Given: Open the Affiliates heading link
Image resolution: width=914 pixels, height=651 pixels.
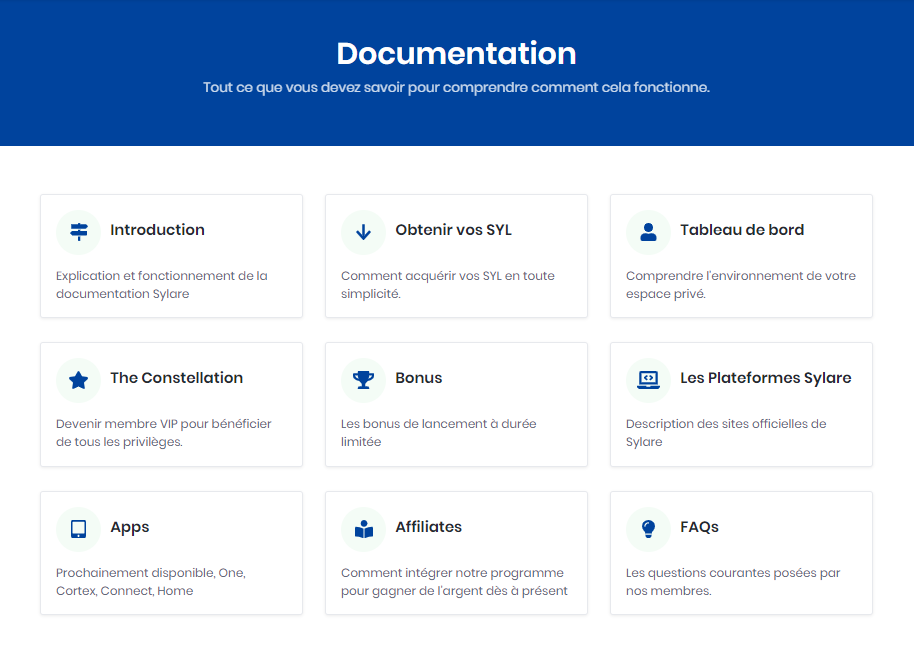Looking at the screenshot, I should point(428,527).
